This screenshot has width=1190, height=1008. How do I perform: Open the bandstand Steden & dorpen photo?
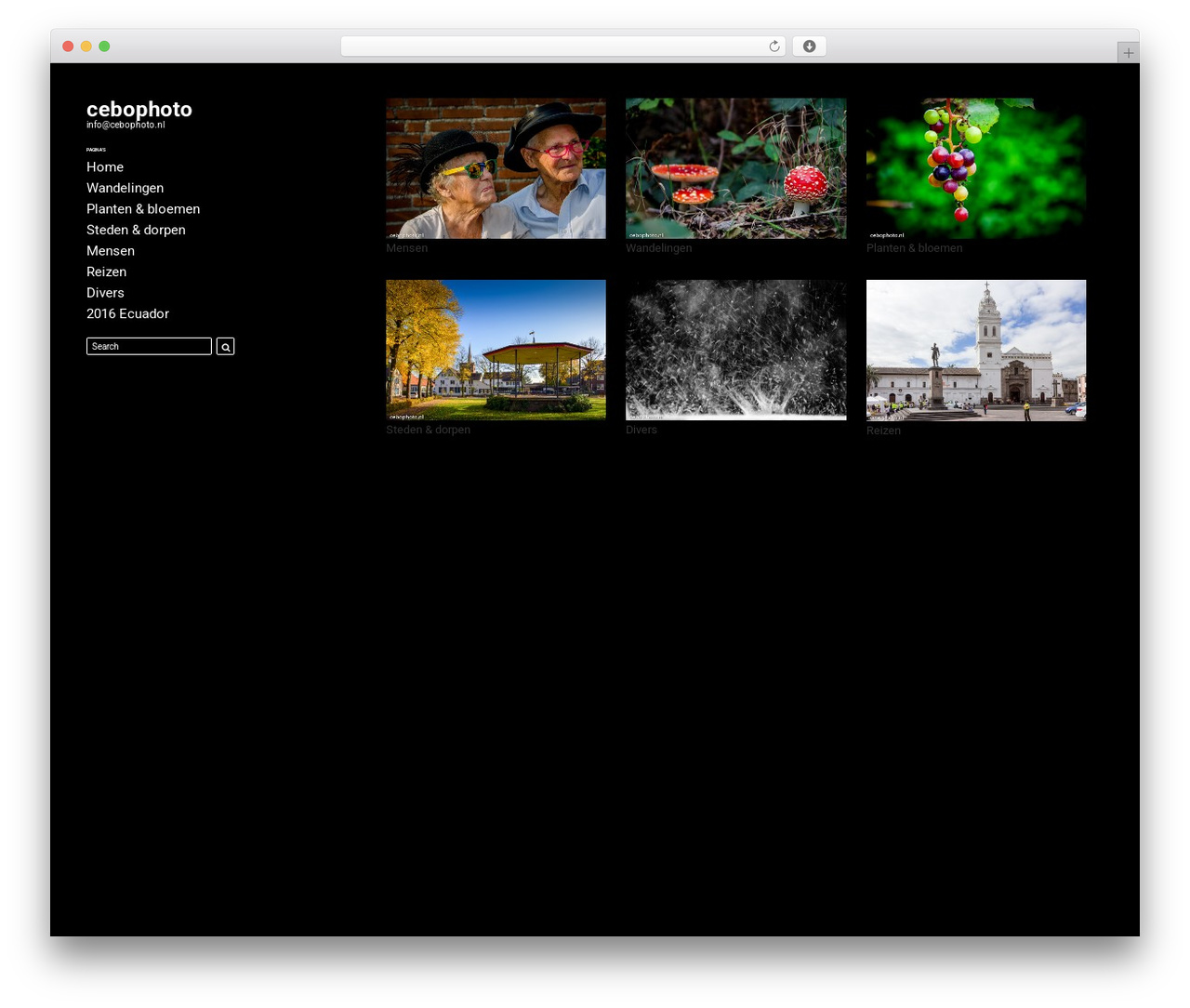coord(496,350)
